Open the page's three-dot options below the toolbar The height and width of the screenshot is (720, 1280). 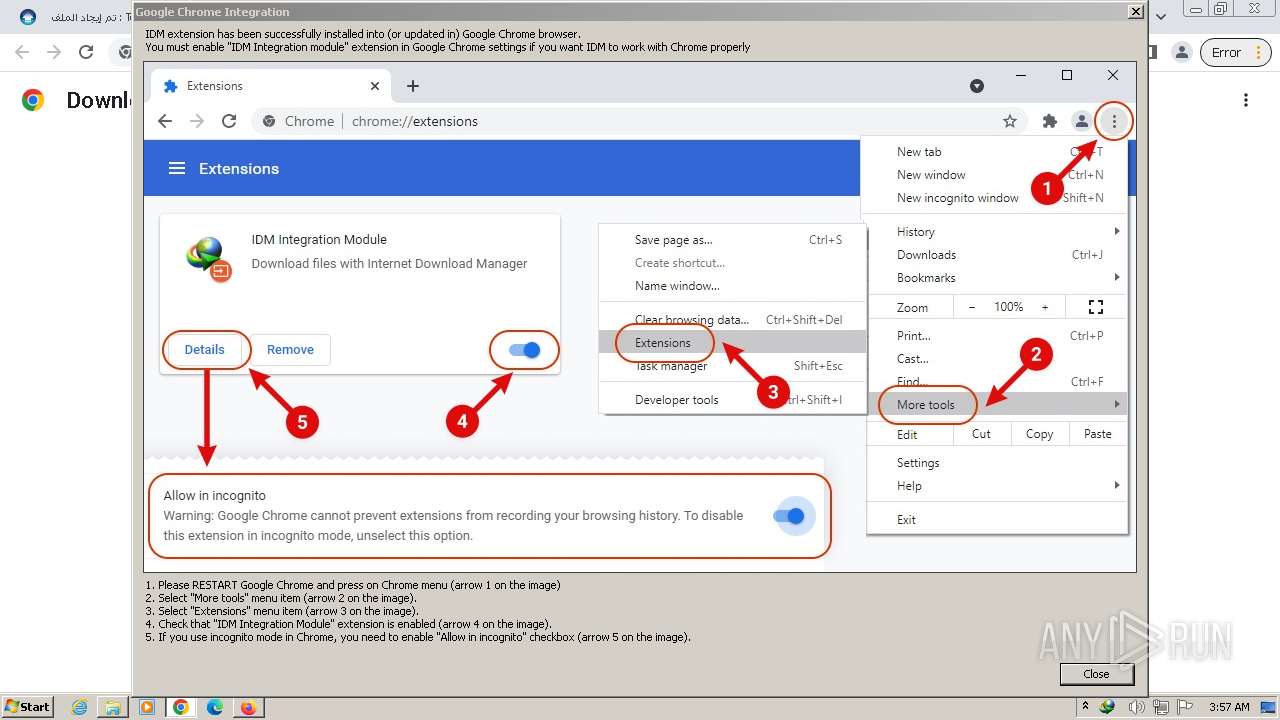1246,100
